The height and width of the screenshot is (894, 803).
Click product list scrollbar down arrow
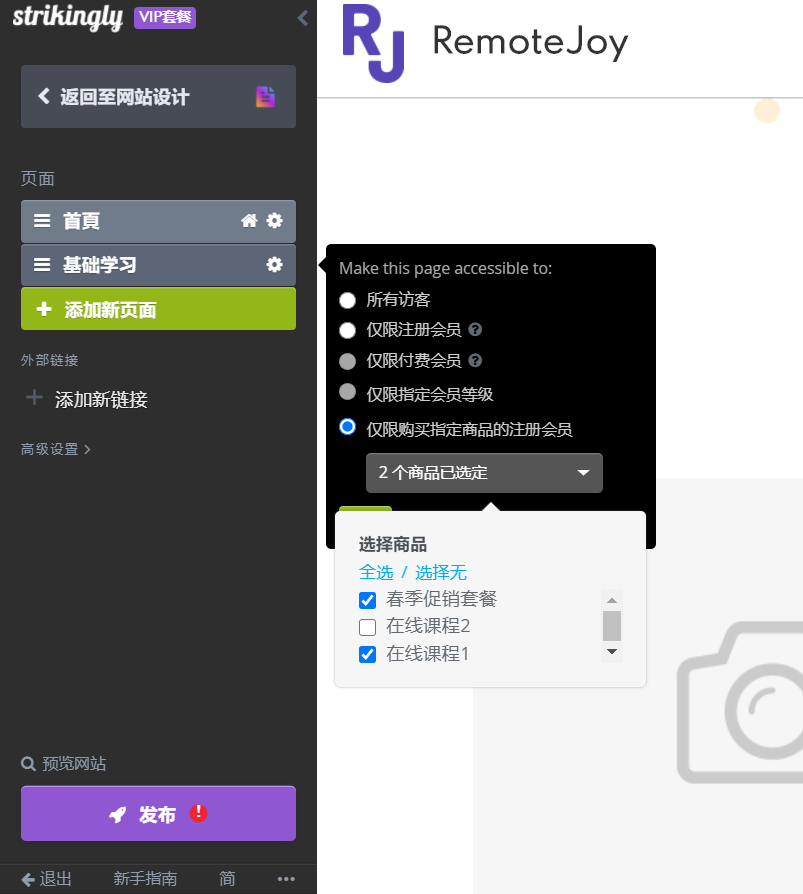[612, 651]
